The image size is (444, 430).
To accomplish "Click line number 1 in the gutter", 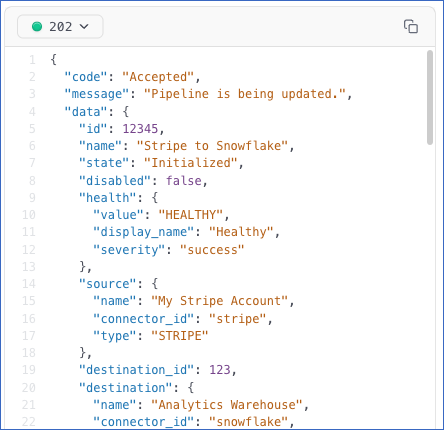I will [32, 60].
